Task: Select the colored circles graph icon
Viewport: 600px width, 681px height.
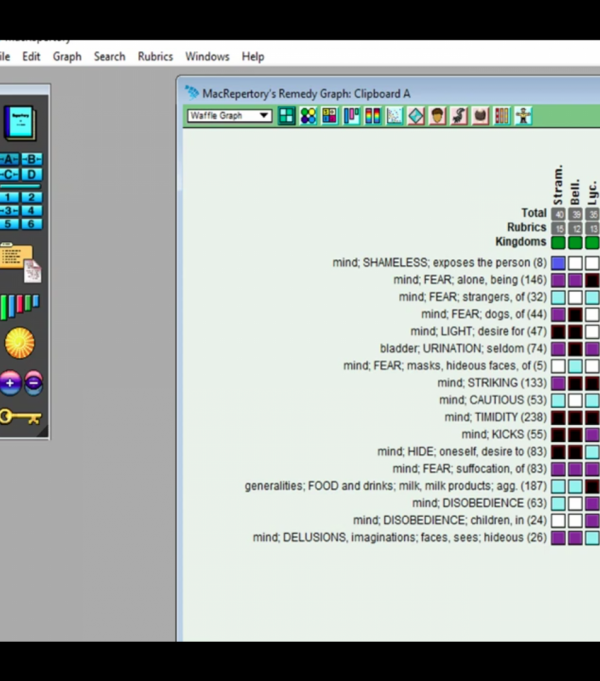Action: [308, 116]
